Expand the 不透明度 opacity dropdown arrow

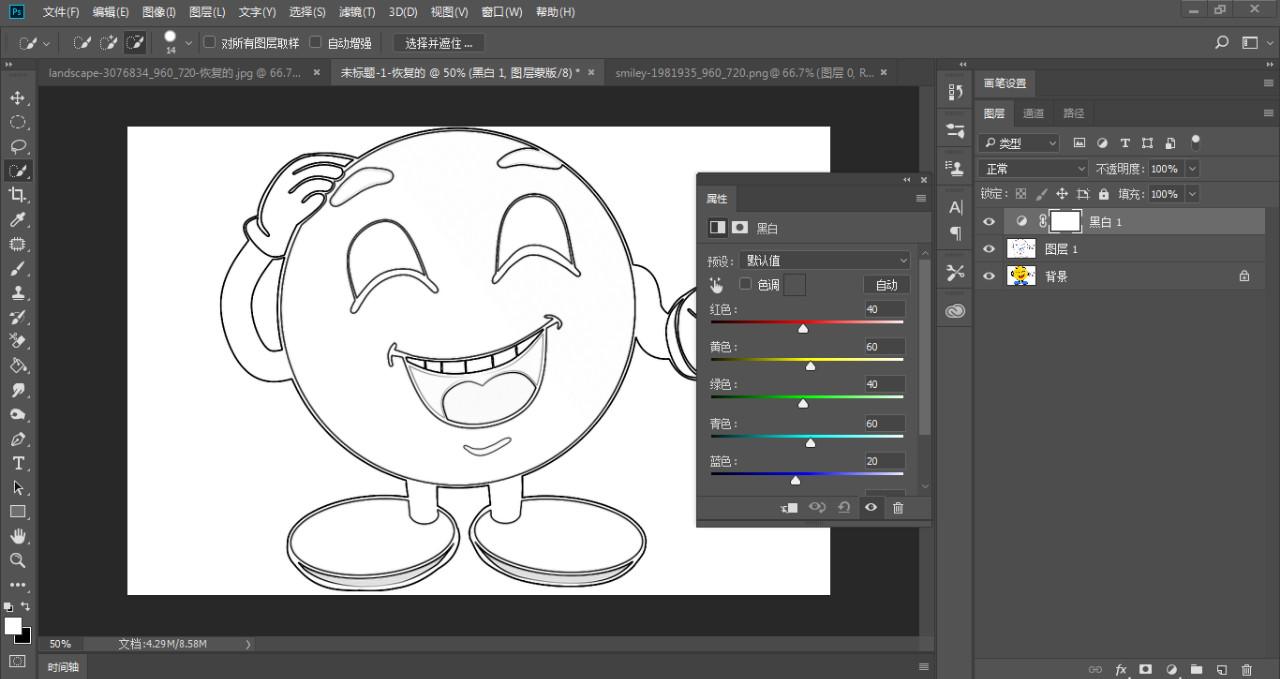click(1192, 169)
